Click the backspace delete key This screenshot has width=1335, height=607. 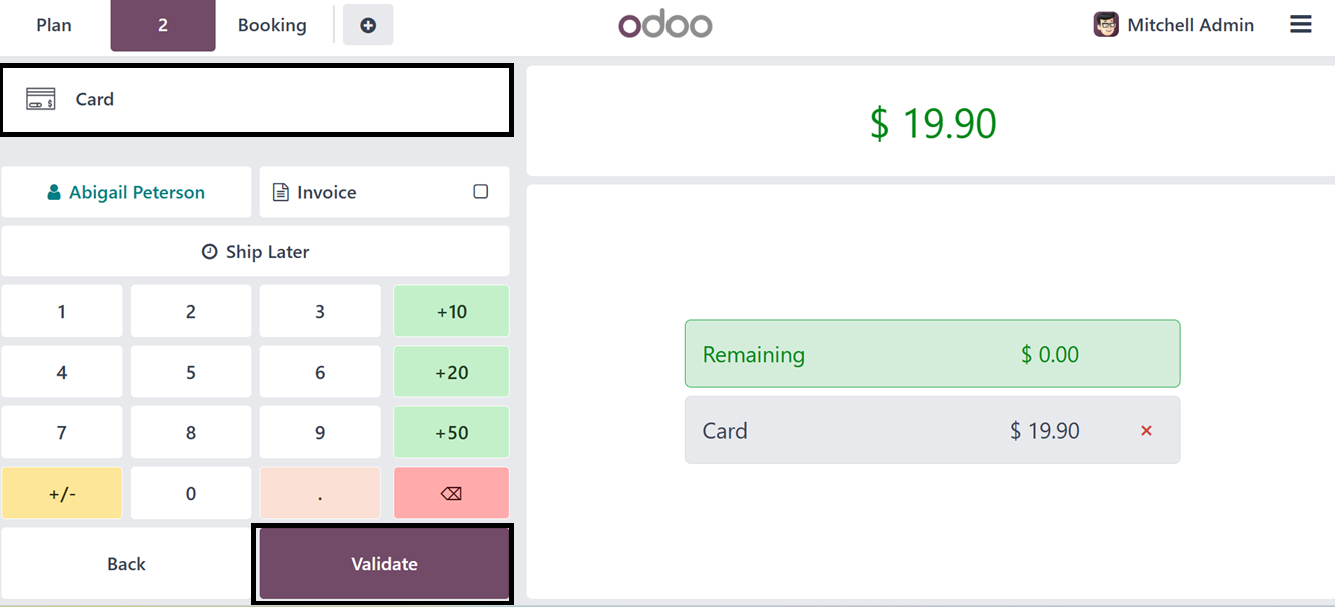pos(451,493)
